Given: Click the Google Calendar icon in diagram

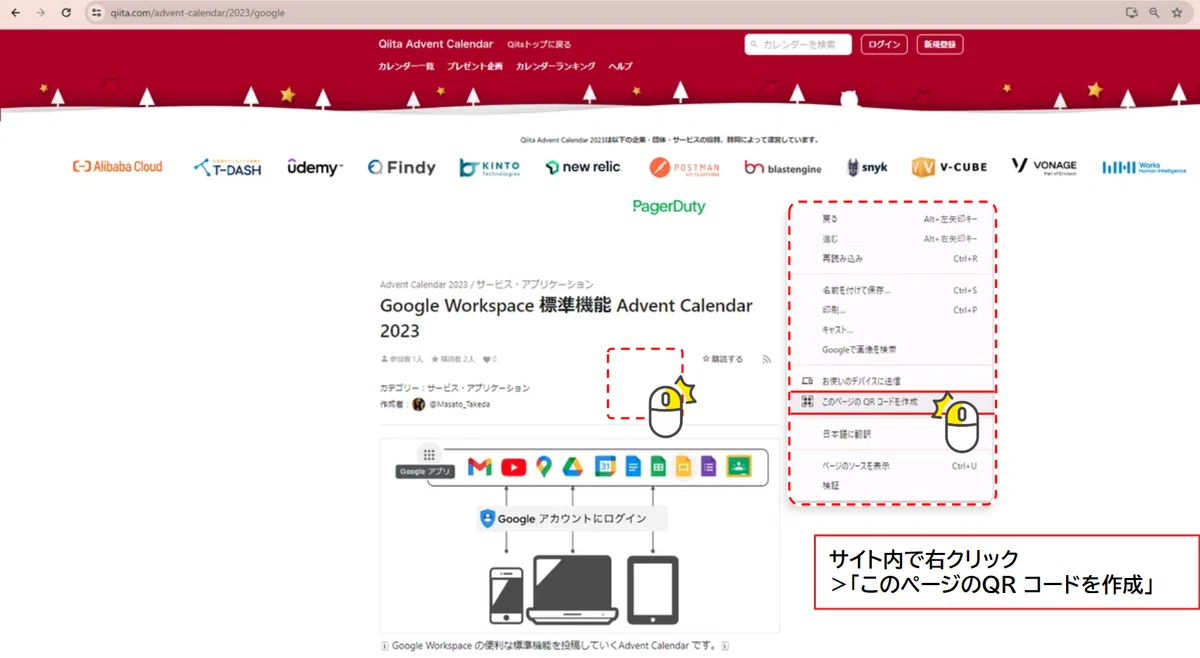Looking at the screenshot, I should click(x=605, y=466).
